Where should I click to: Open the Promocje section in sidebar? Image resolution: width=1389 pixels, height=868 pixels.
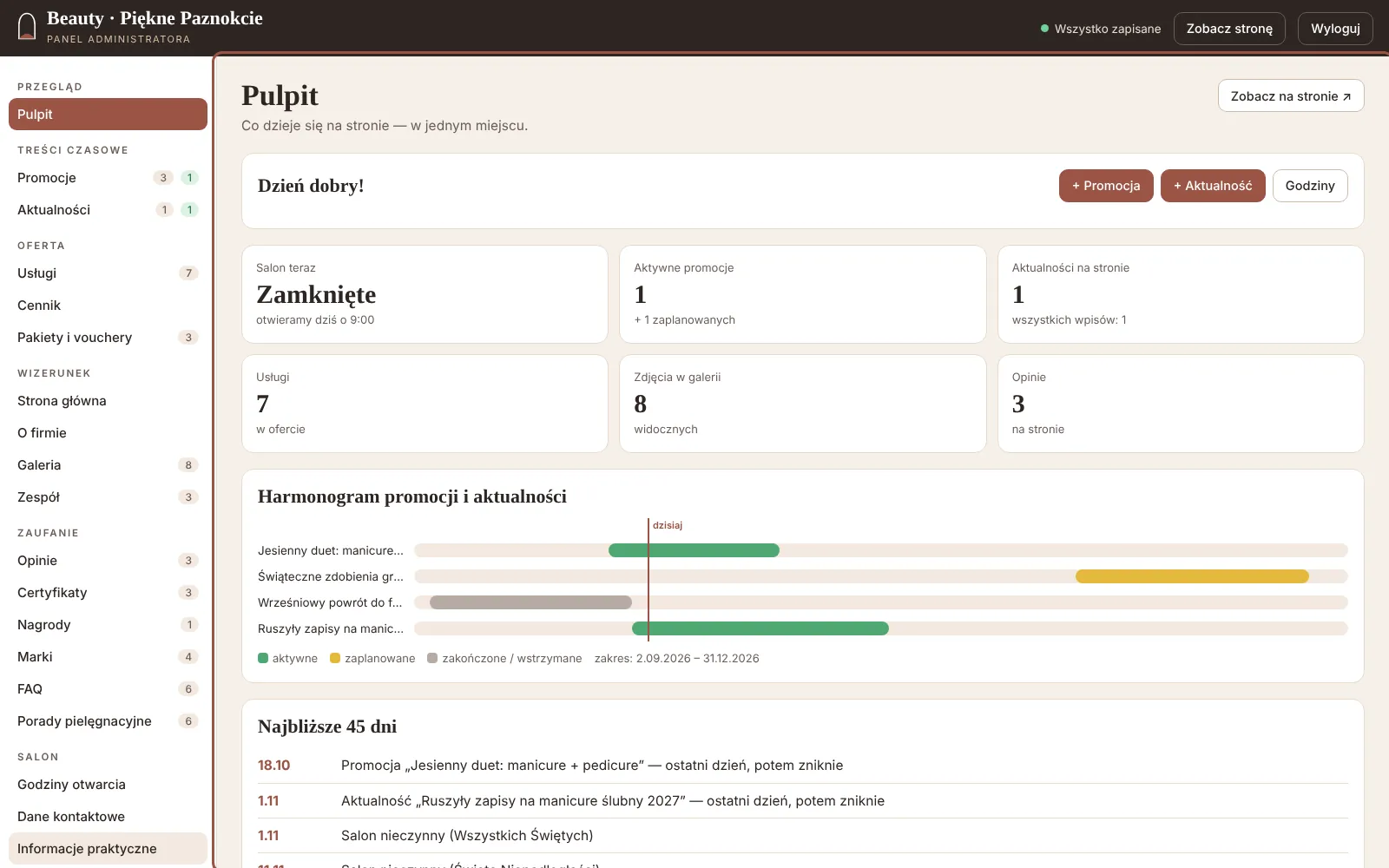pyautogui.click(x=108, y=178)
